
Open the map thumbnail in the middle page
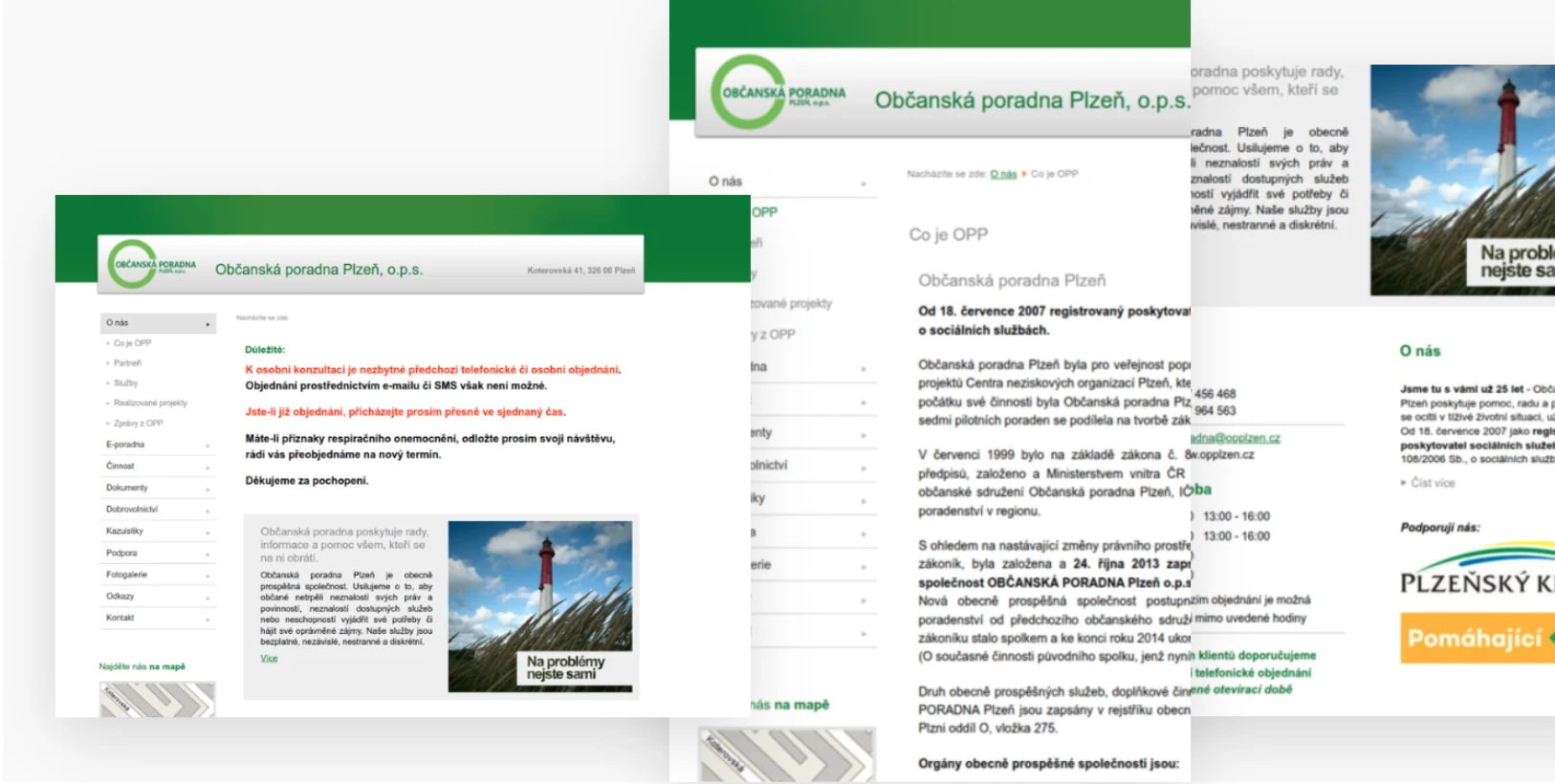coord(786,754)
